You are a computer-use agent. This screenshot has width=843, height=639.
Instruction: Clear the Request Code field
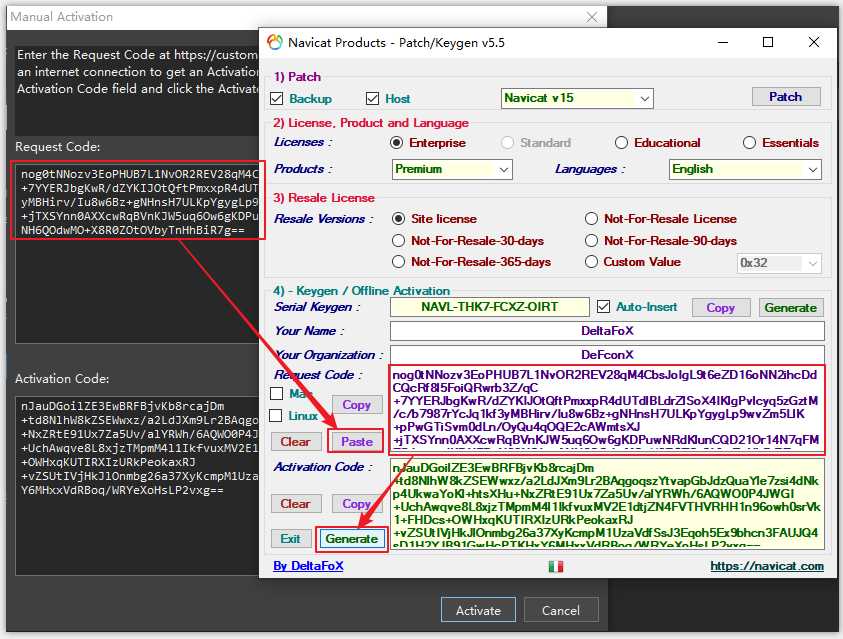(295, 442)
